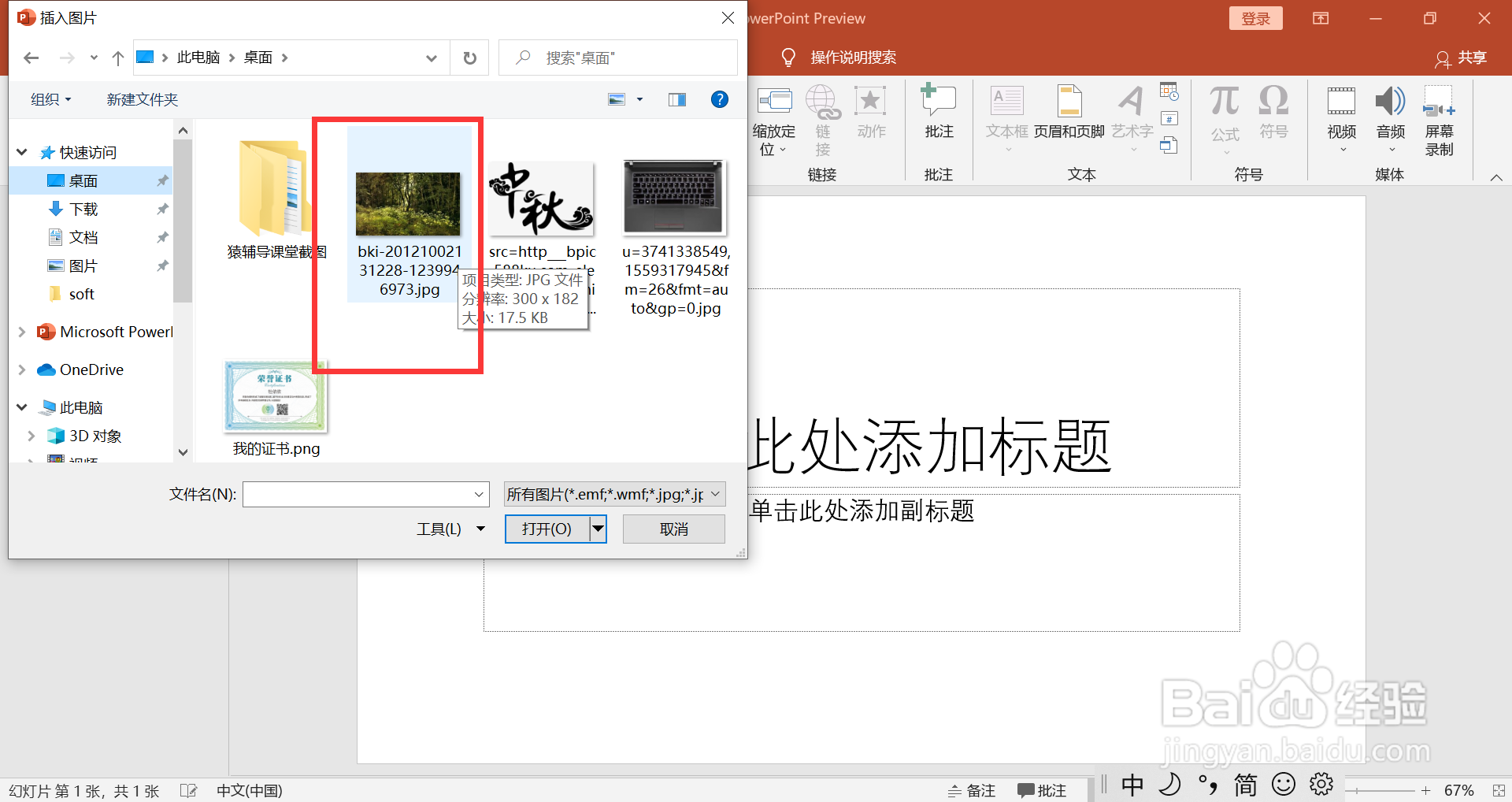Go back in the file dialog
This screenshot has width=1512, height=802.
click(31, 58)
